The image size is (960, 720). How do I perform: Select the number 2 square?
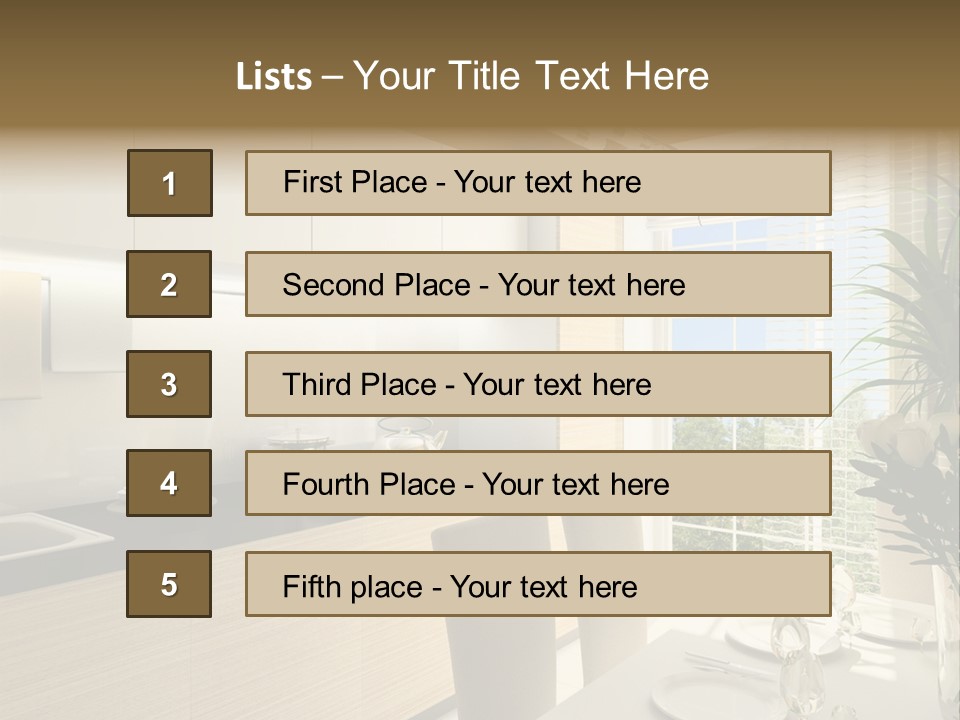pyautogui.click(x=169, y=284)
